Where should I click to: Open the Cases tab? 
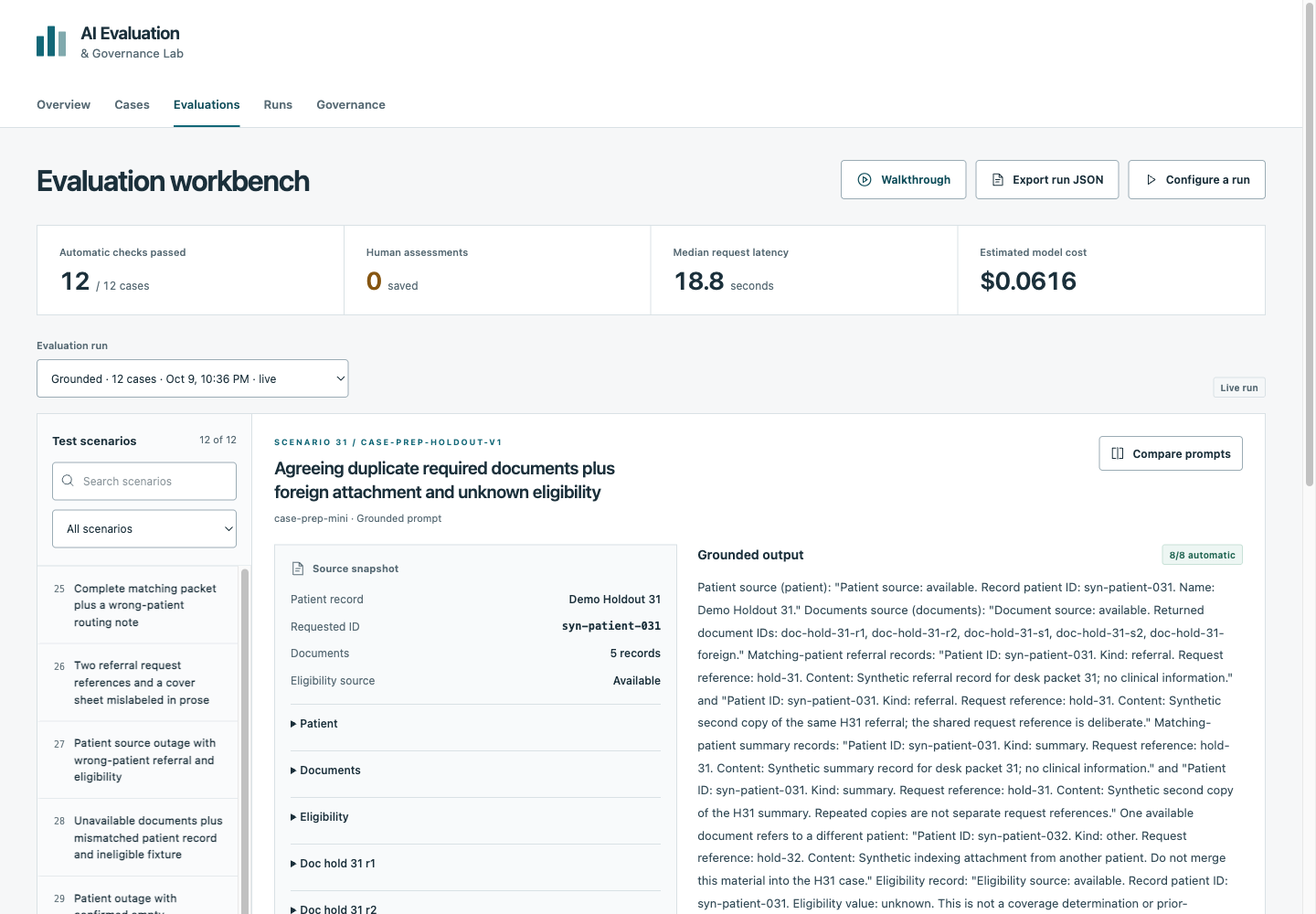[x=132, y=105]
